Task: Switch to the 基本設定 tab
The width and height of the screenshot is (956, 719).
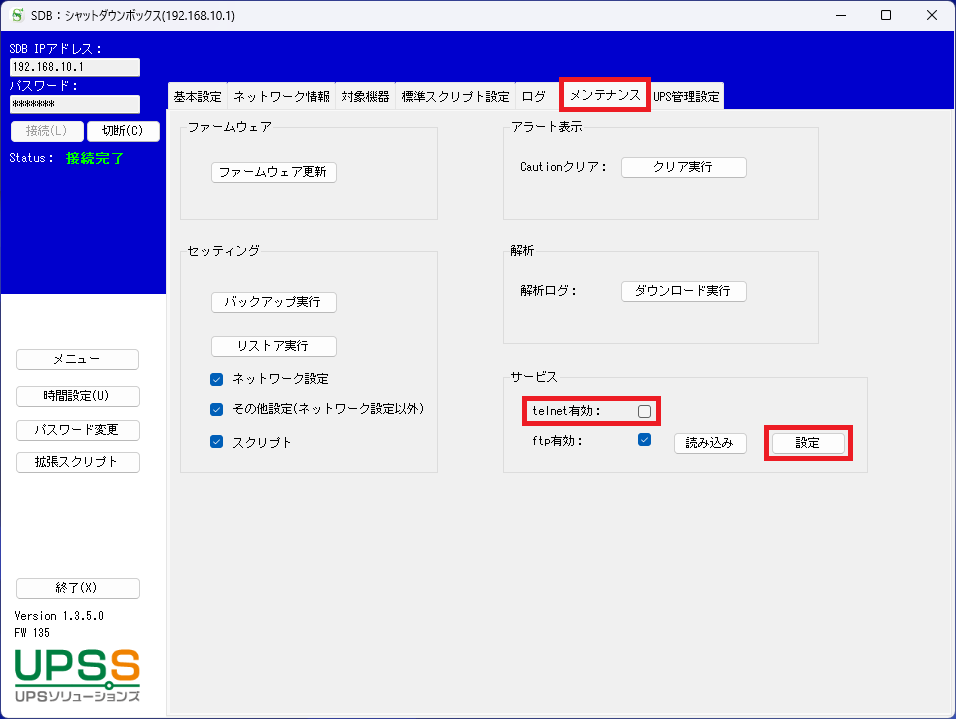Action: (197, 97)
